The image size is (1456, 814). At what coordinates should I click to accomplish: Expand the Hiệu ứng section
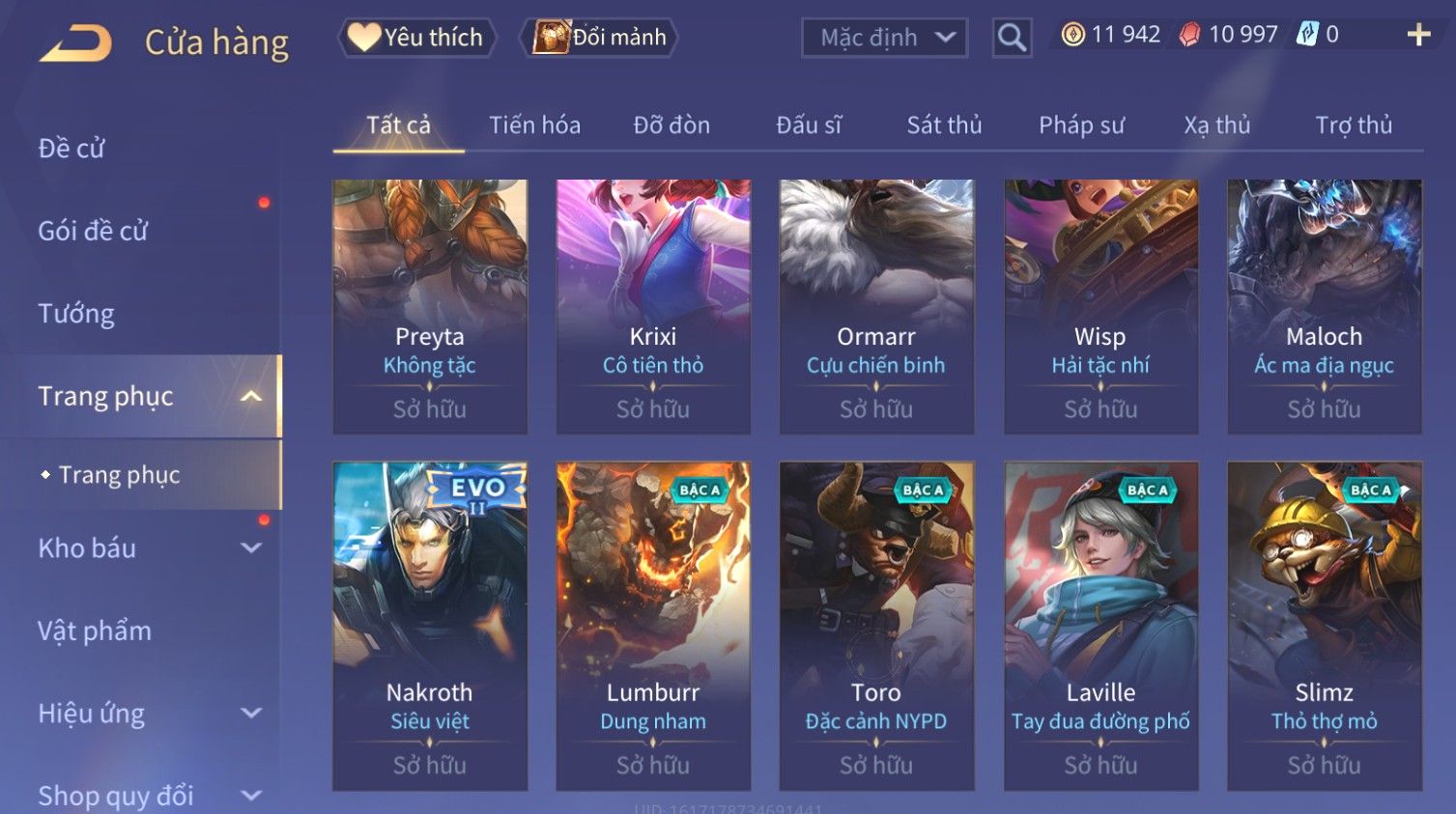tap(251, 713)
